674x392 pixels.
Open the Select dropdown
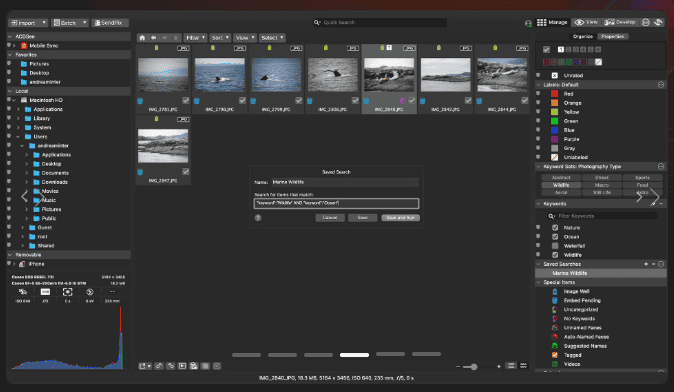tap(273, 38)
